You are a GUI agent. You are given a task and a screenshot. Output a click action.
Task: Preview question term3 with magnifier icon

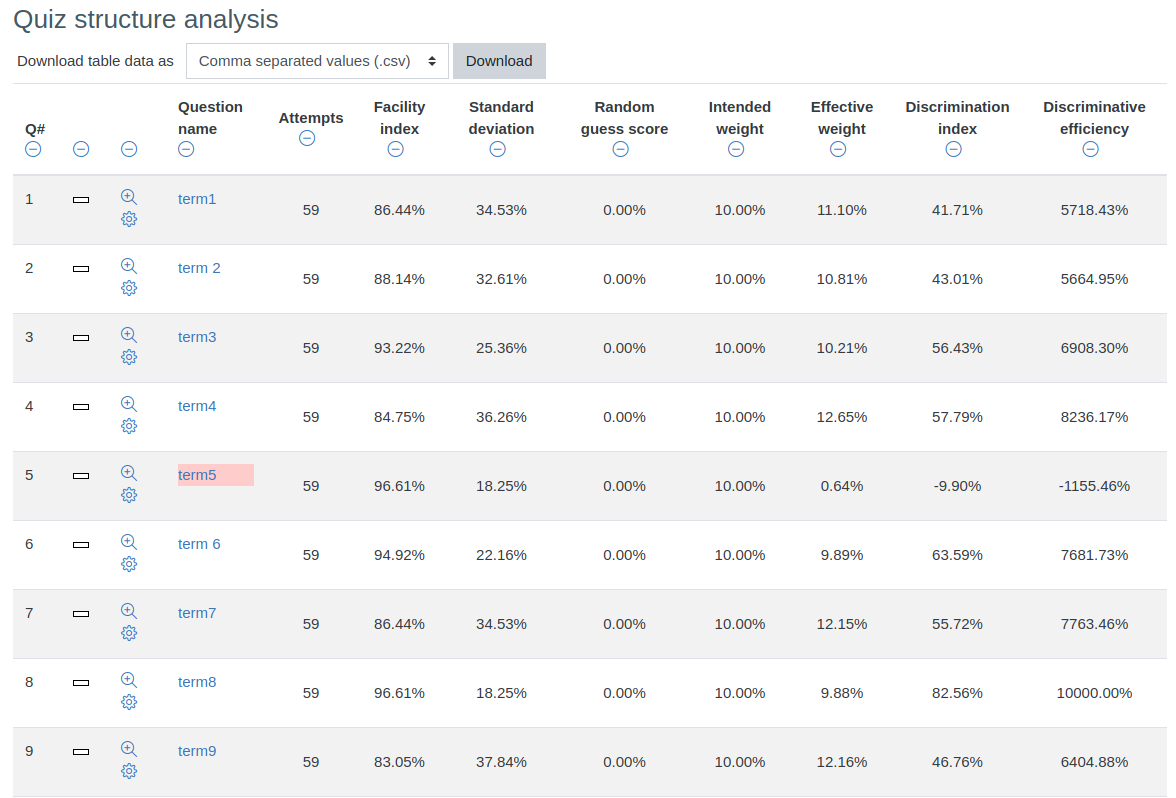tap(129, 335)
